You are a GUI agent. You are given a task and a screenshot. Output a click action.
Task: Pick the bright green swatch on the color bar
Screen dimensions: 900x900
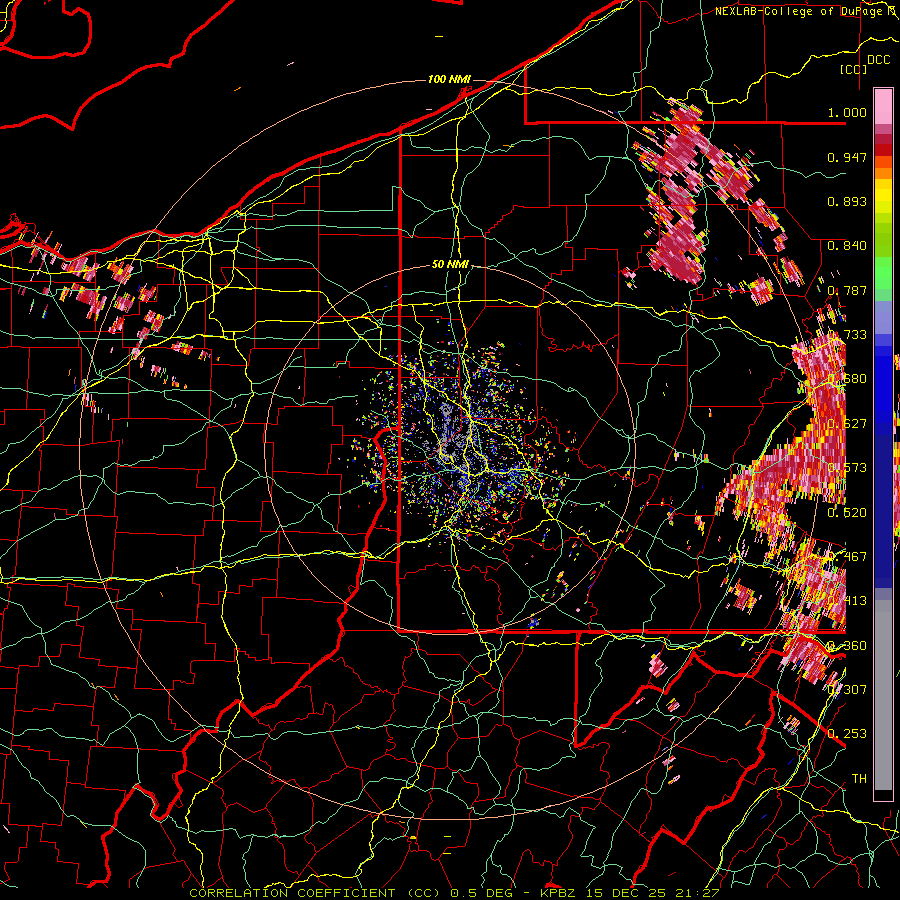click(883, 273)
